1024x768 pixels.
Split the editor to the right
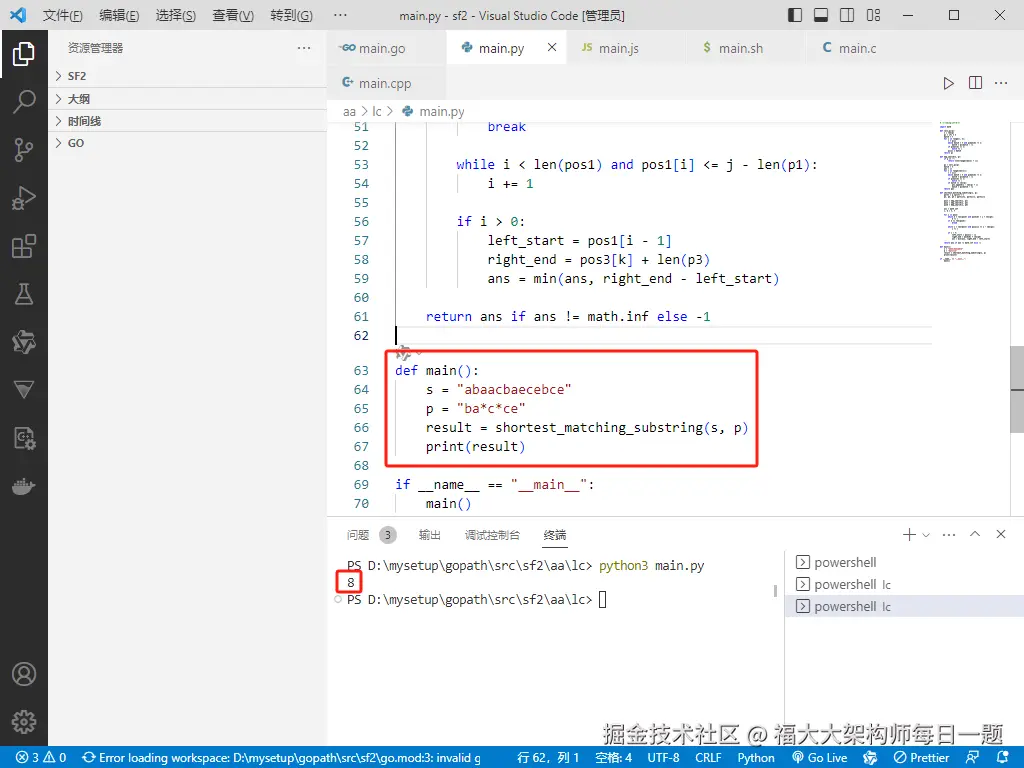pyautogui.click(x=975, y=83)
